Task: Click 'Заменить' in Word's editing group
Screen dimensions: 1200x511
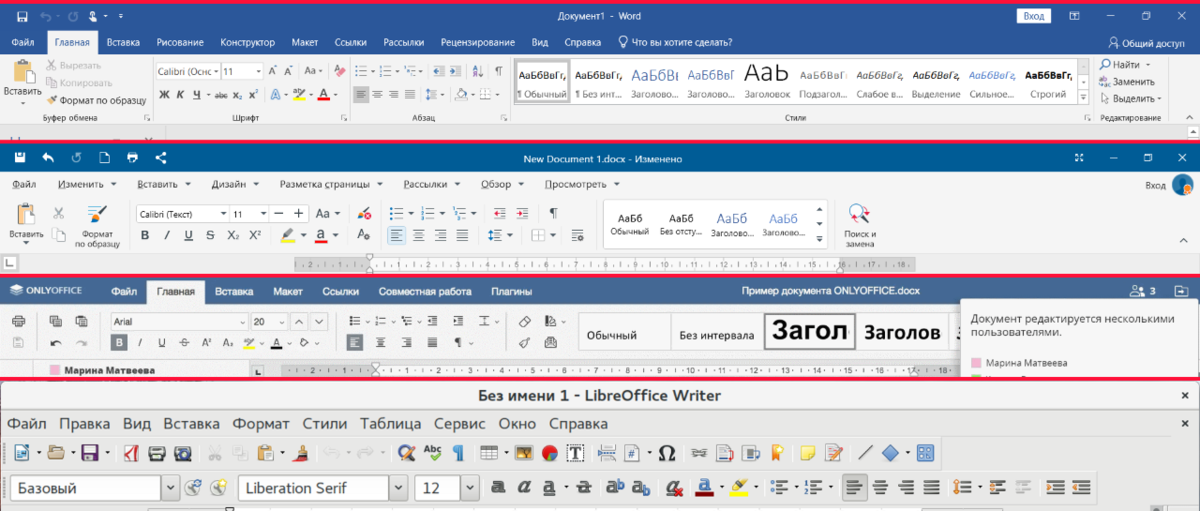Action: (x=1127, y=82)
